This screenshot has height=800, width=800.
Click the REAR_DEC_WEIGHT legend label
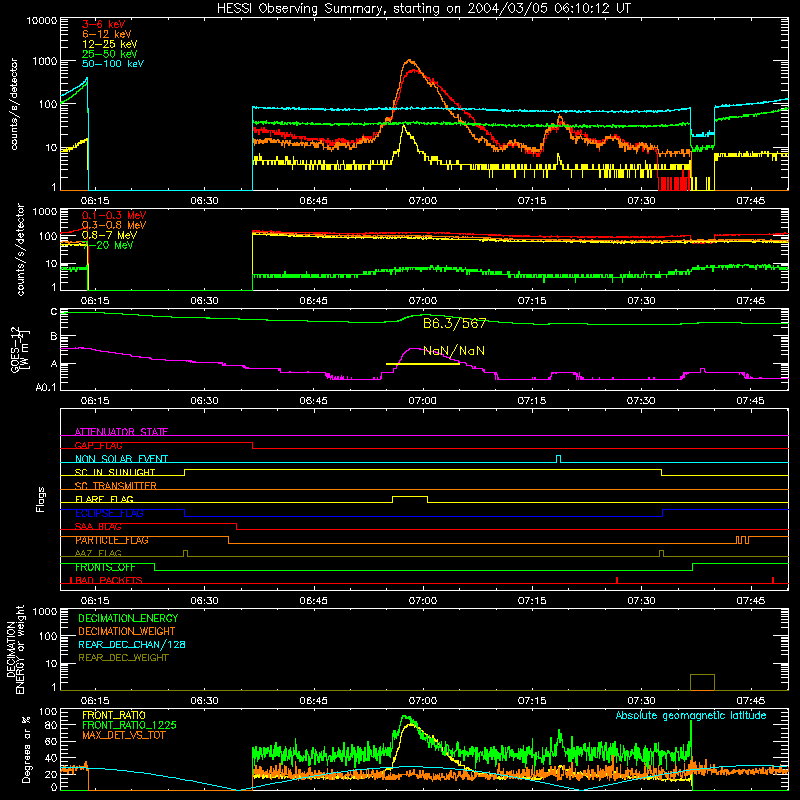tap(123, 658)
